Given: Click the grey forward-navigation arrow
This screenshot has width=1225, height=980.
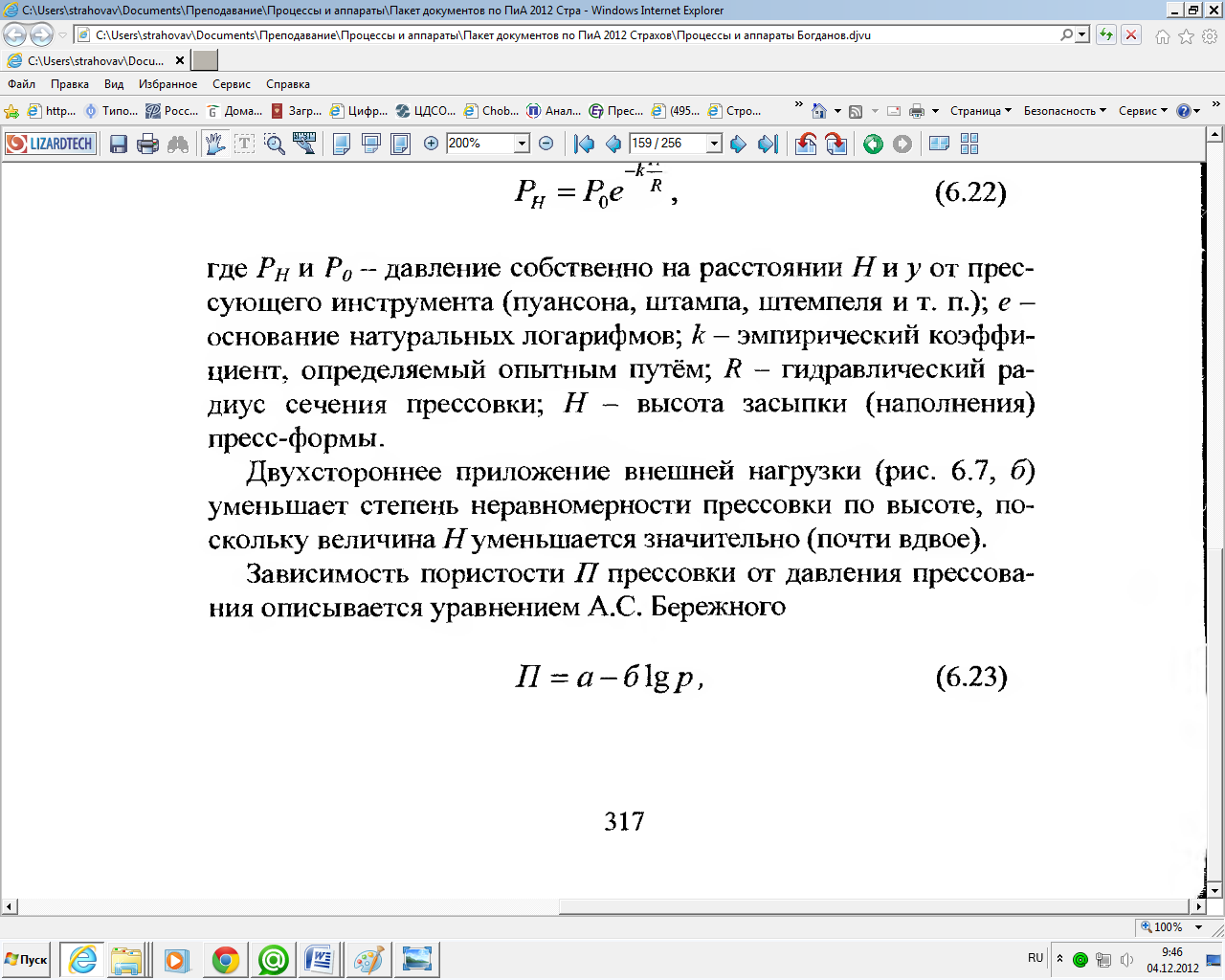Looking at the screenshot, I should tap(902, 144).
